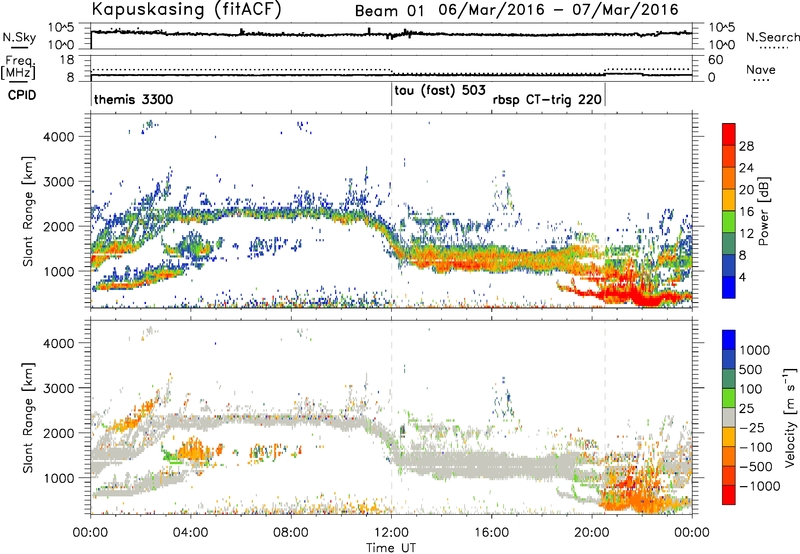The image size is (800, 554).
Task: Click Velocity colorbar segment between -25 and -100
Action: pos(729,437)
